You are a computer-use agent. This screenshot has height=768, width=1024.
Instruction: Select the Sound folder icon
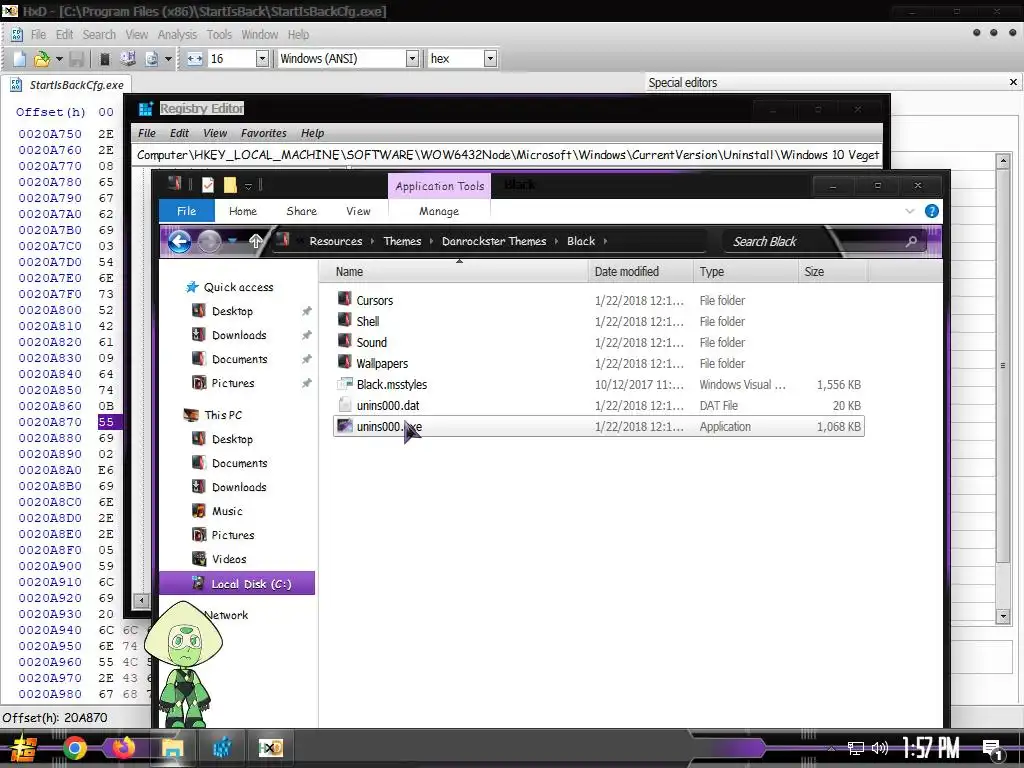click(345, 342)
